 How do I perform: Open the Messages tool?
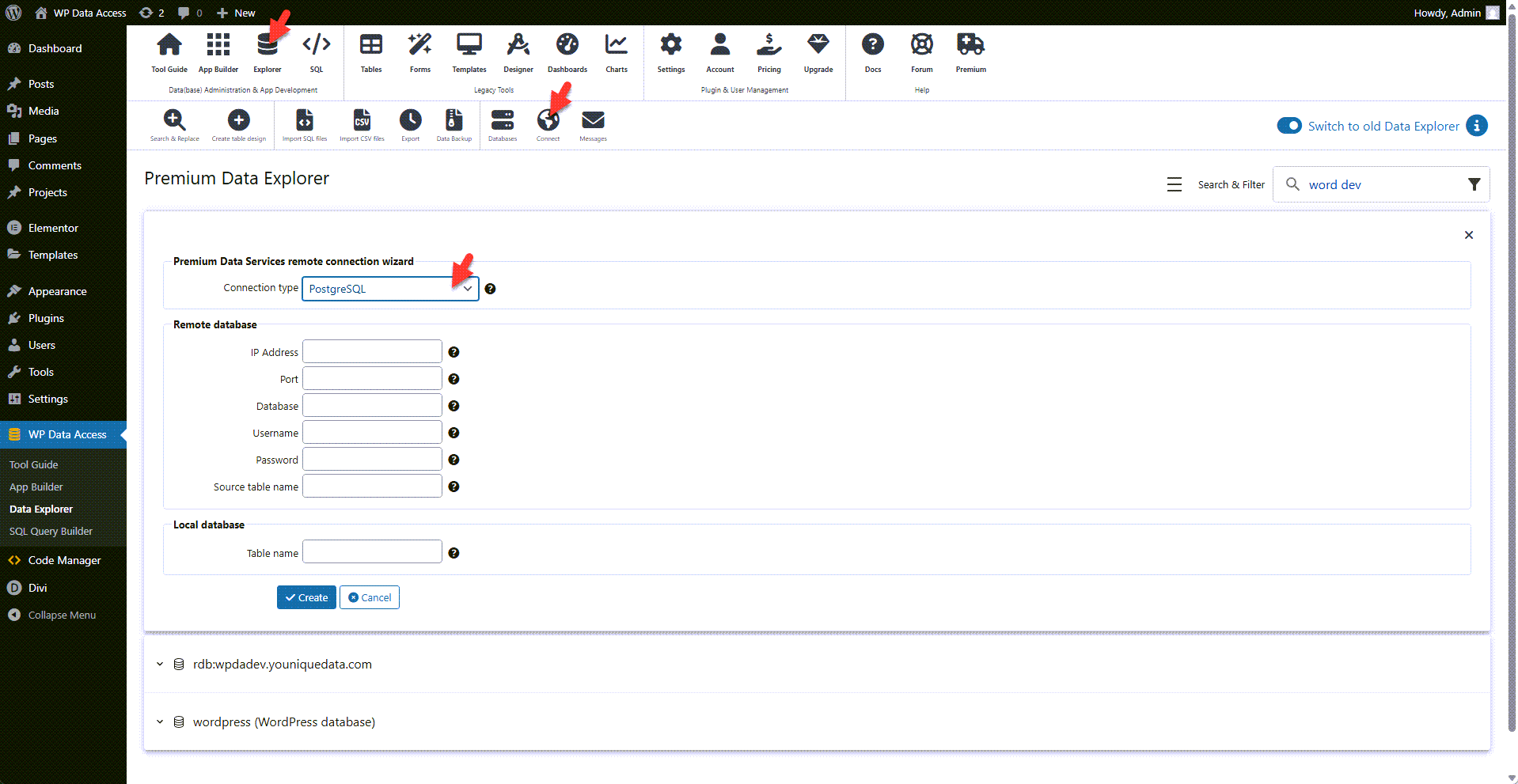592,123
